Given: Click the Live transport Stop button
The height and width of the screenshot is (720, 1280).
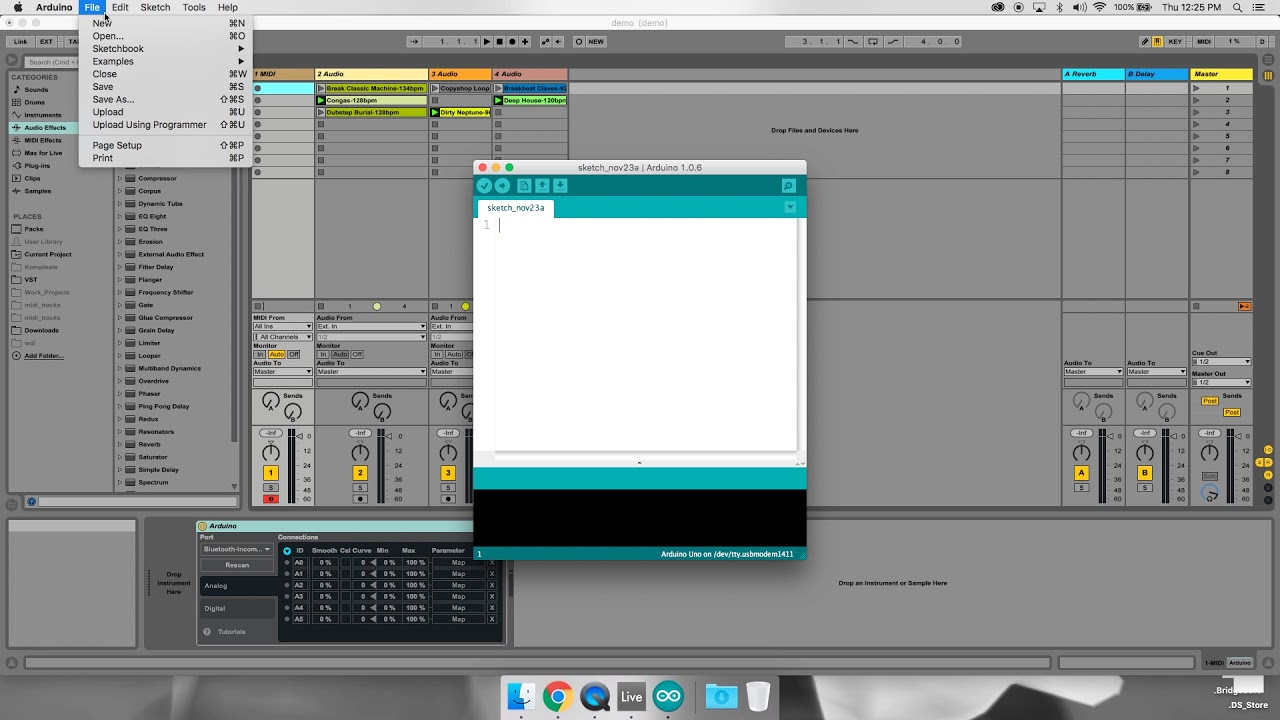Looking at the screenshot, I should [x=500, y=42].
